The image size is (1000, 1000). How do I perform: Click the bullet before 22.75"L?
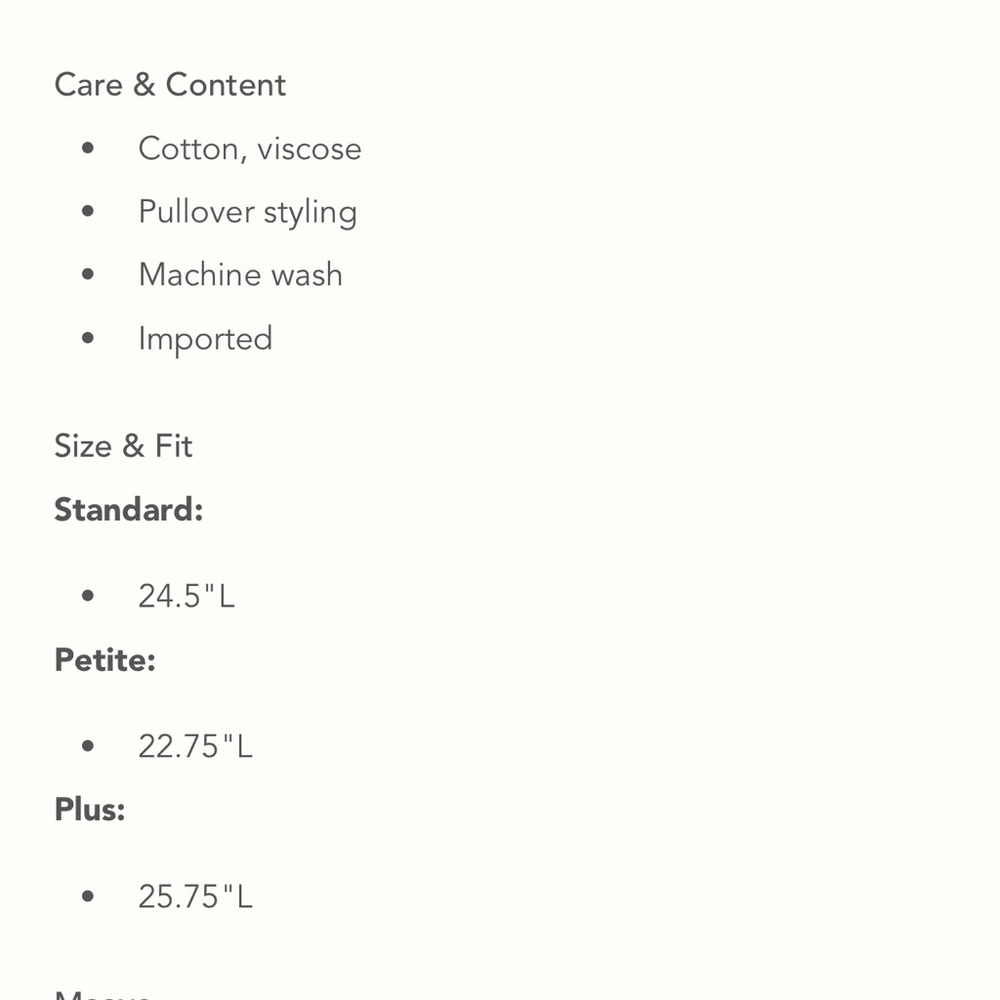pos(88,746)
